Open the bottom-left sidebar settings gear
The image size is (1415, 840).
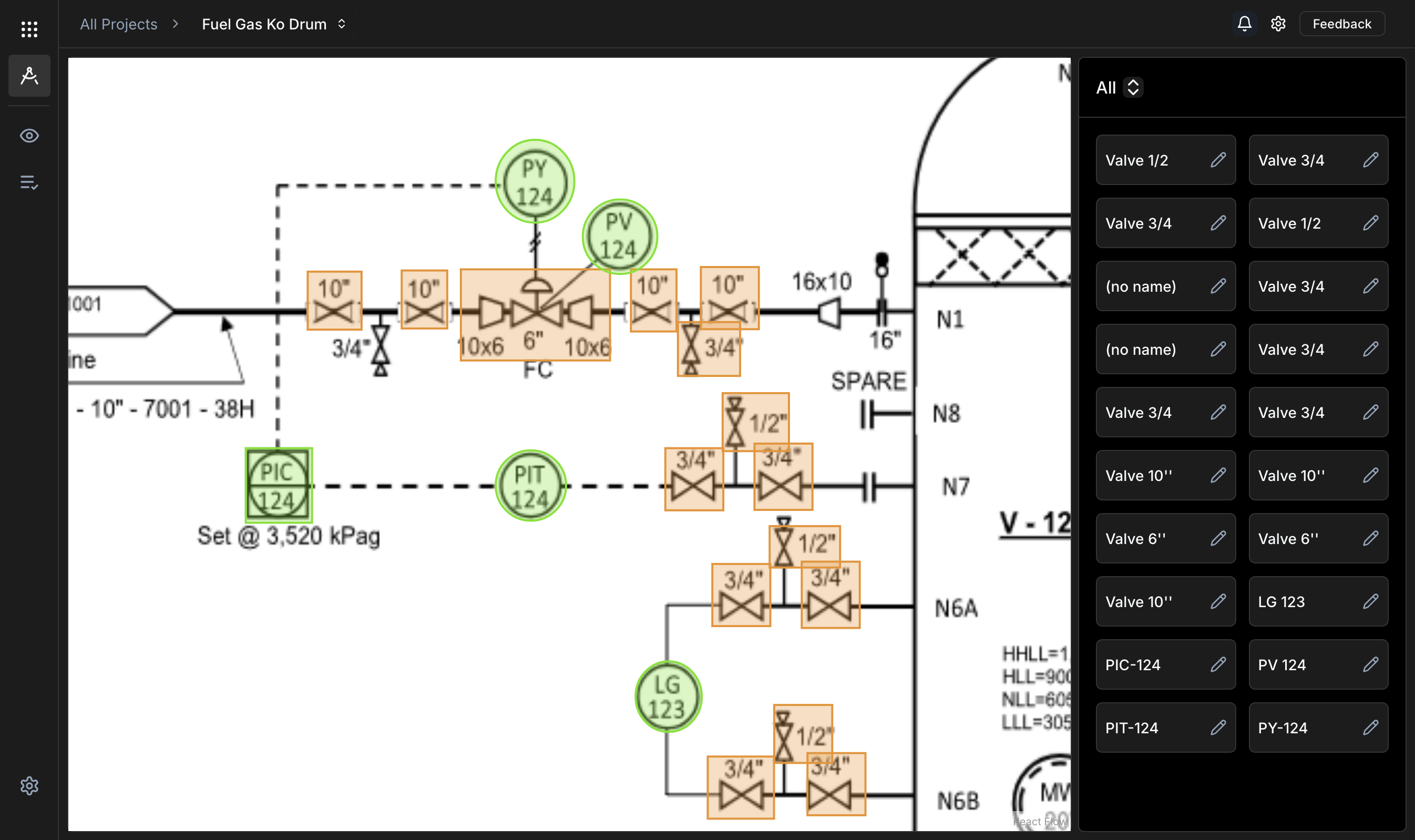29,786
